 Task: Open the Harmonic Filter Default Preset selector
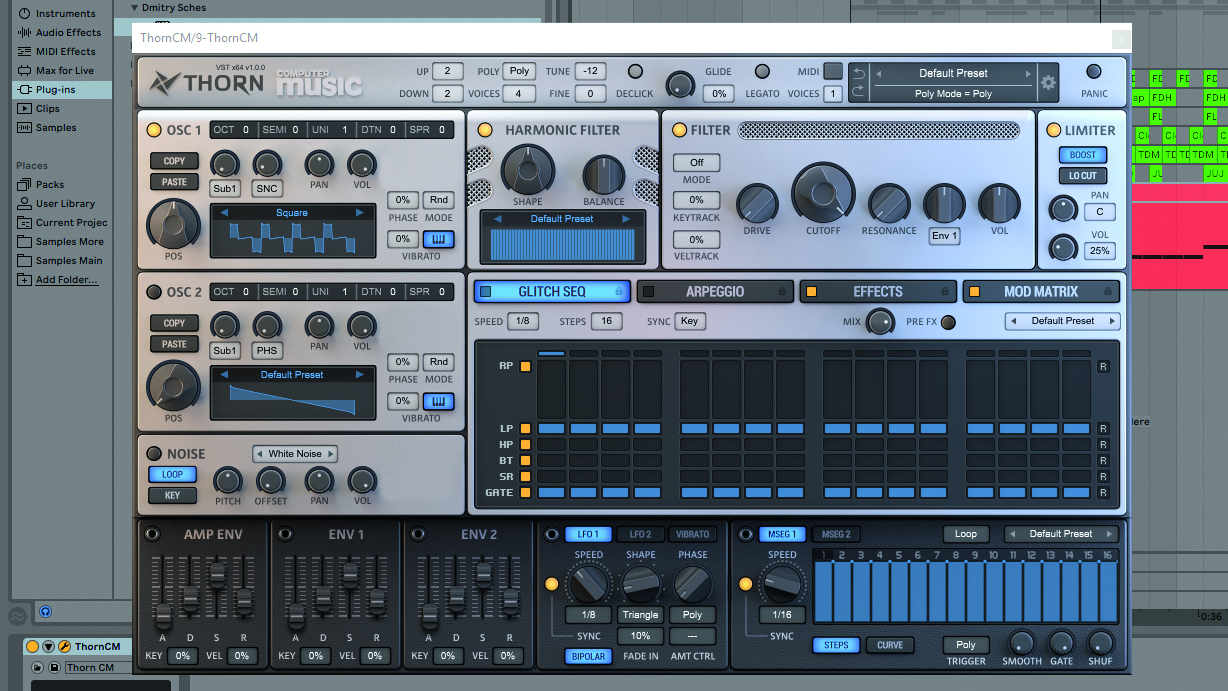562,219
